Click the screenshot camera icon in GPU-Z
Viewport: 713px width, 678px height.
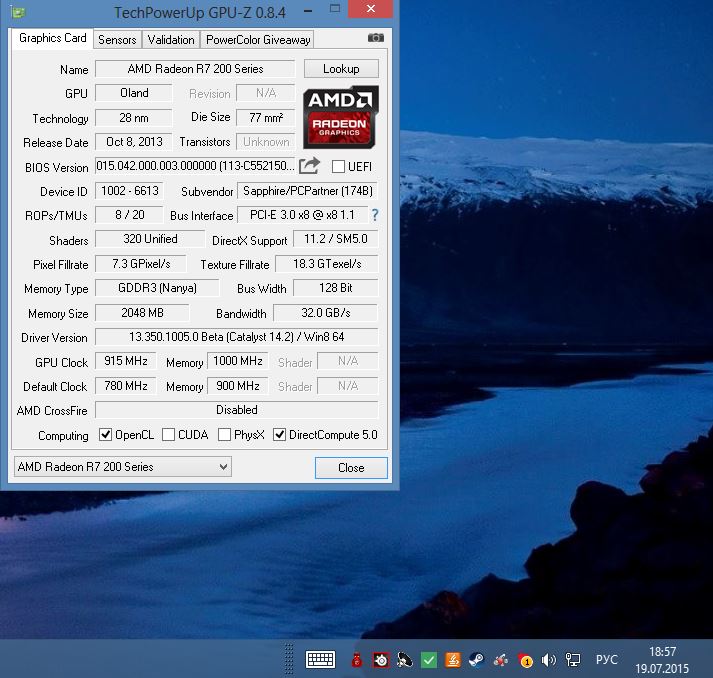pyautogui.click(x=376, y=38)
